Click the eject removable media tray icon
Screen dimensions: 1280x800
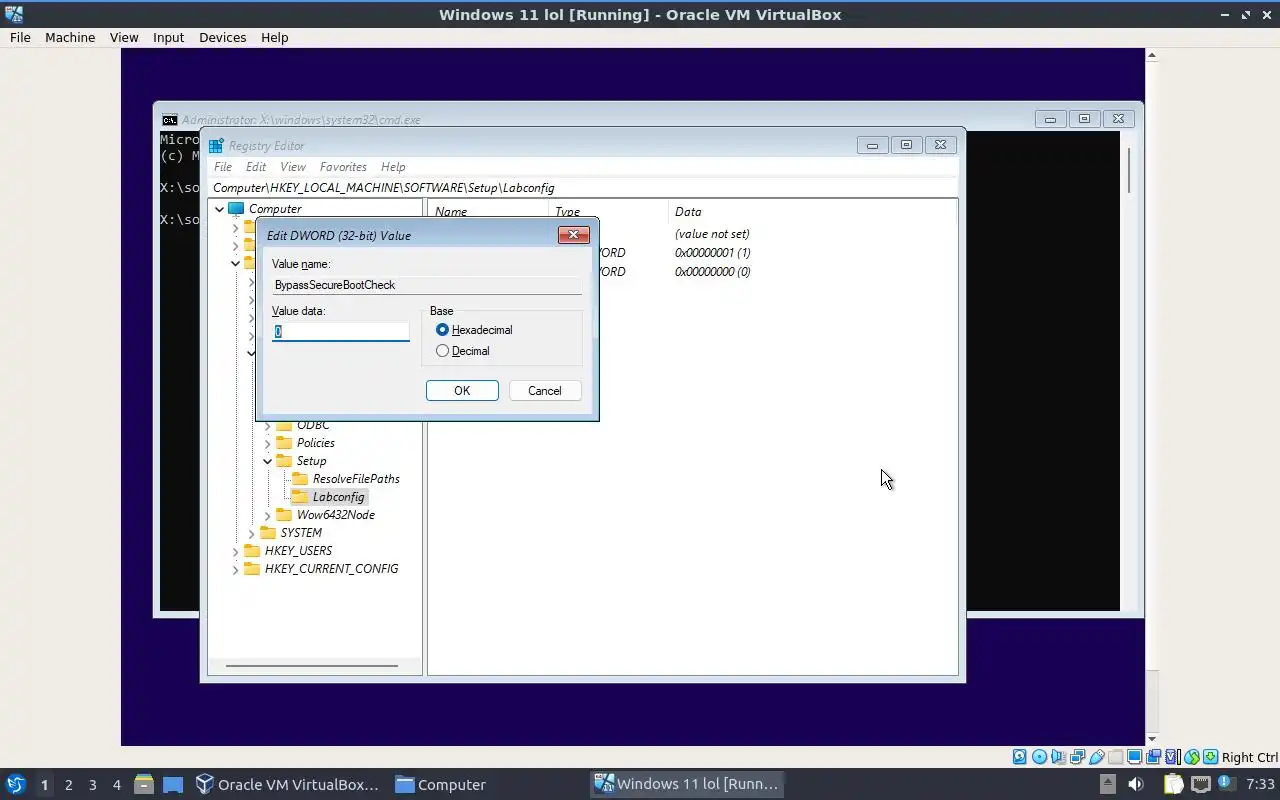pyautogui.click(x=1107, y=784)
